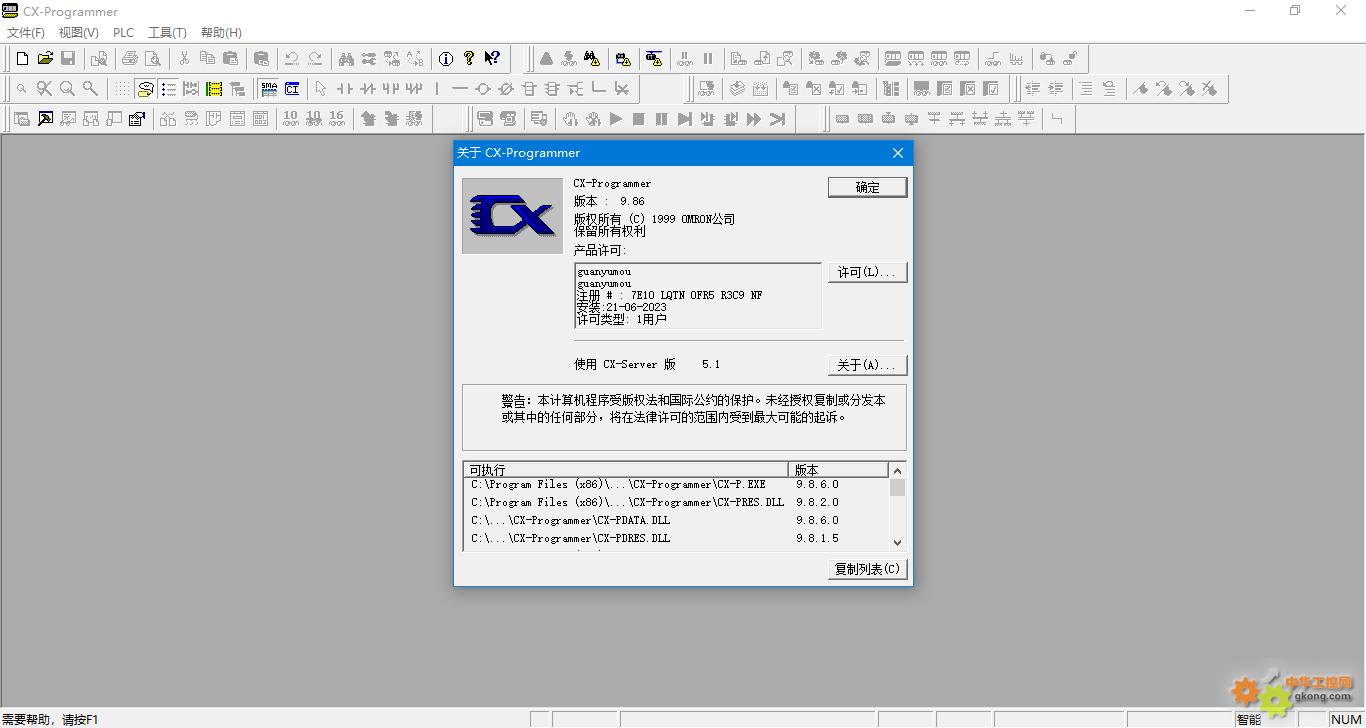Click the Open folder toolbar icon

(45, 59)
